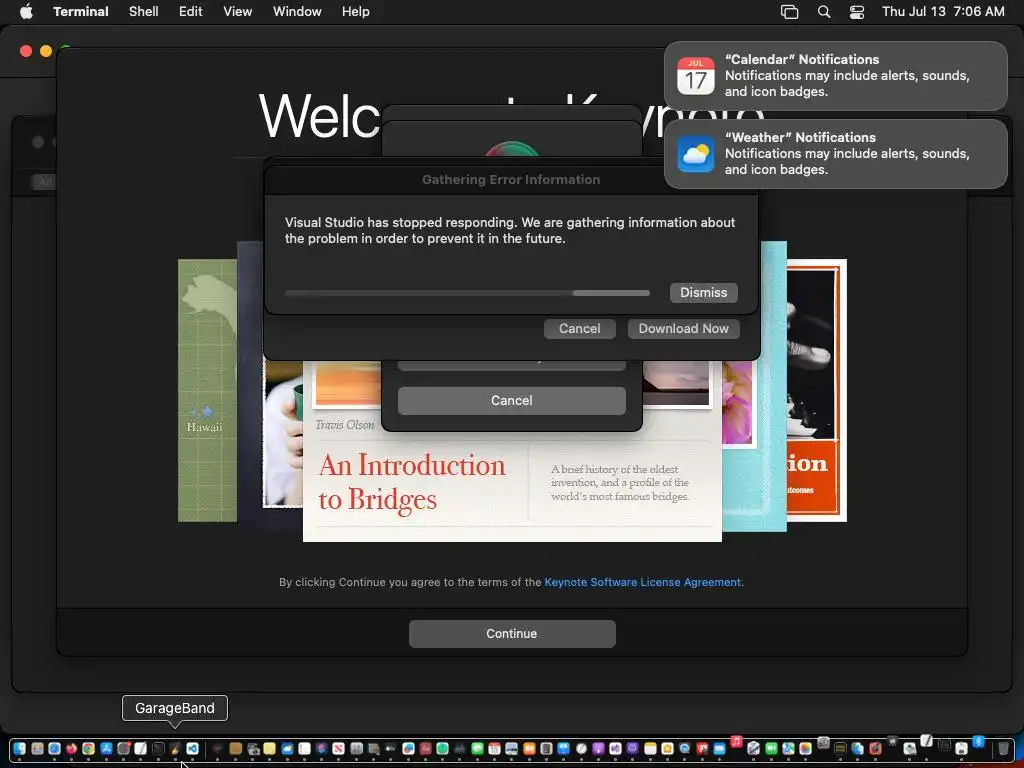Open Visual Studio Code from the Dock
Viewport: 1024px width, 768px height.
click(192, 748)
